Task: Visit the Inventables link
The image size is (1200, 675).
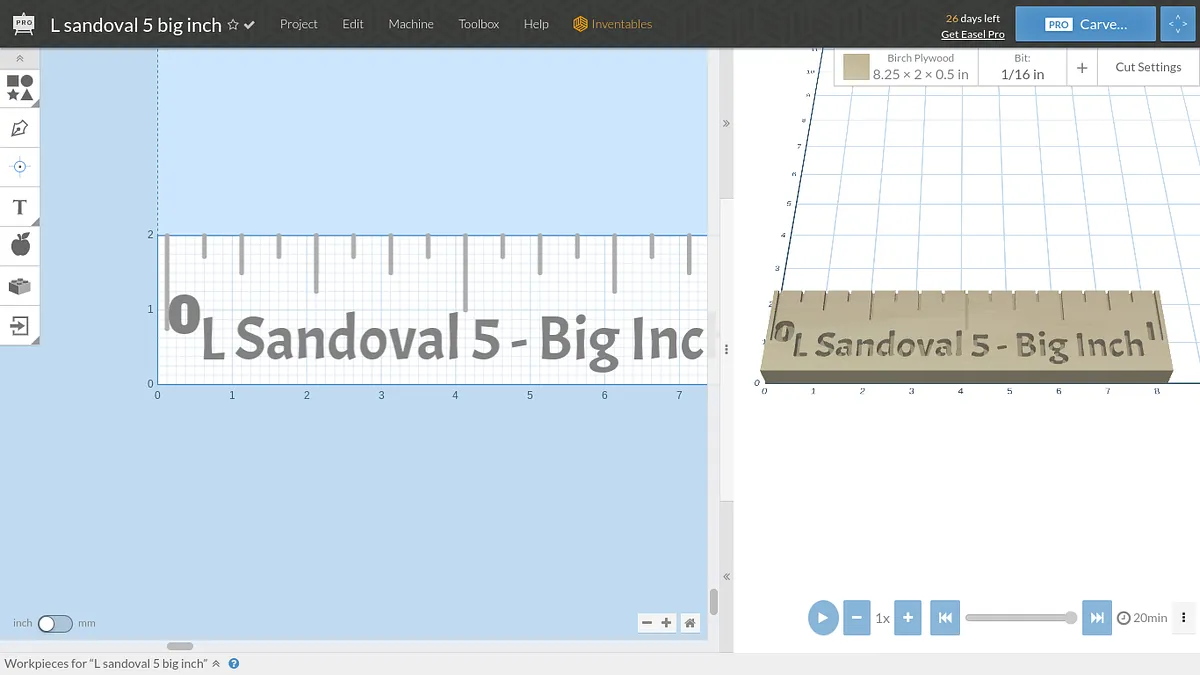Action: pyautogui.click(x=613, y=24)
